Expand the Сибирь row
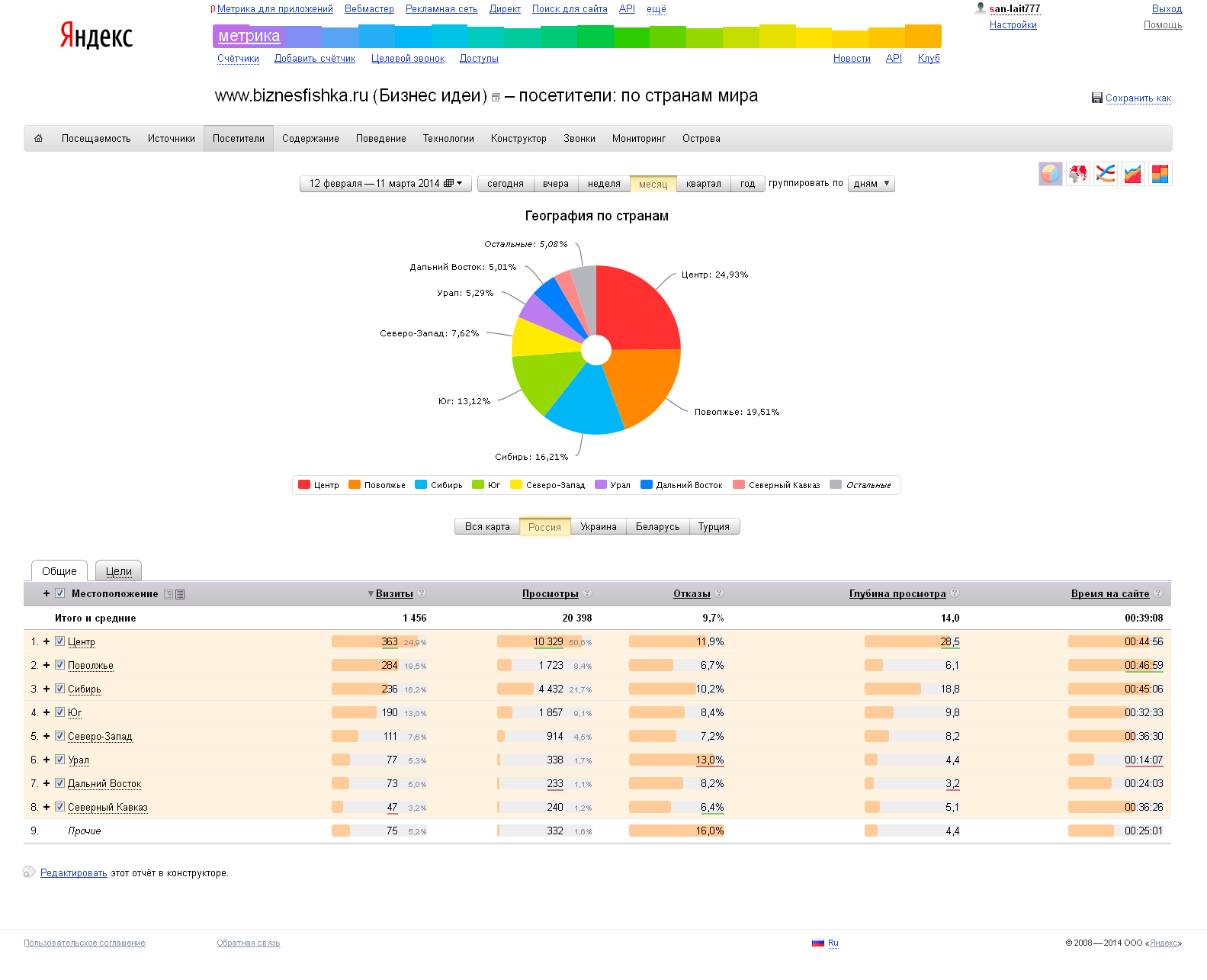Screen dimensions: 1207x980 (x=47, y=689)
